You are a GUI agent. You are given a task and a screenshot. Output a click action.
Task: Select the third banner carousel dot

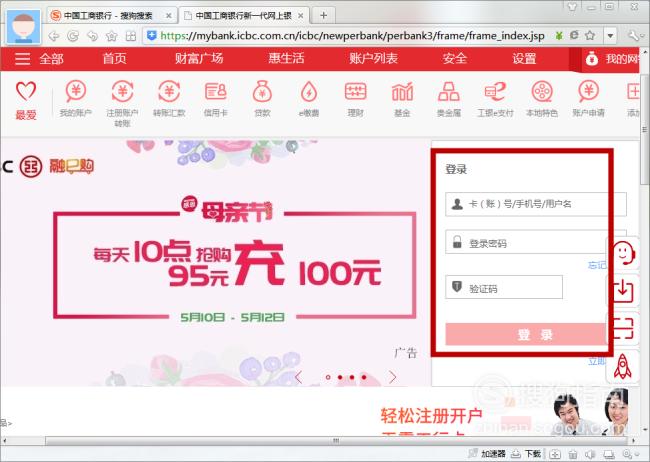[x=352, y=377]
